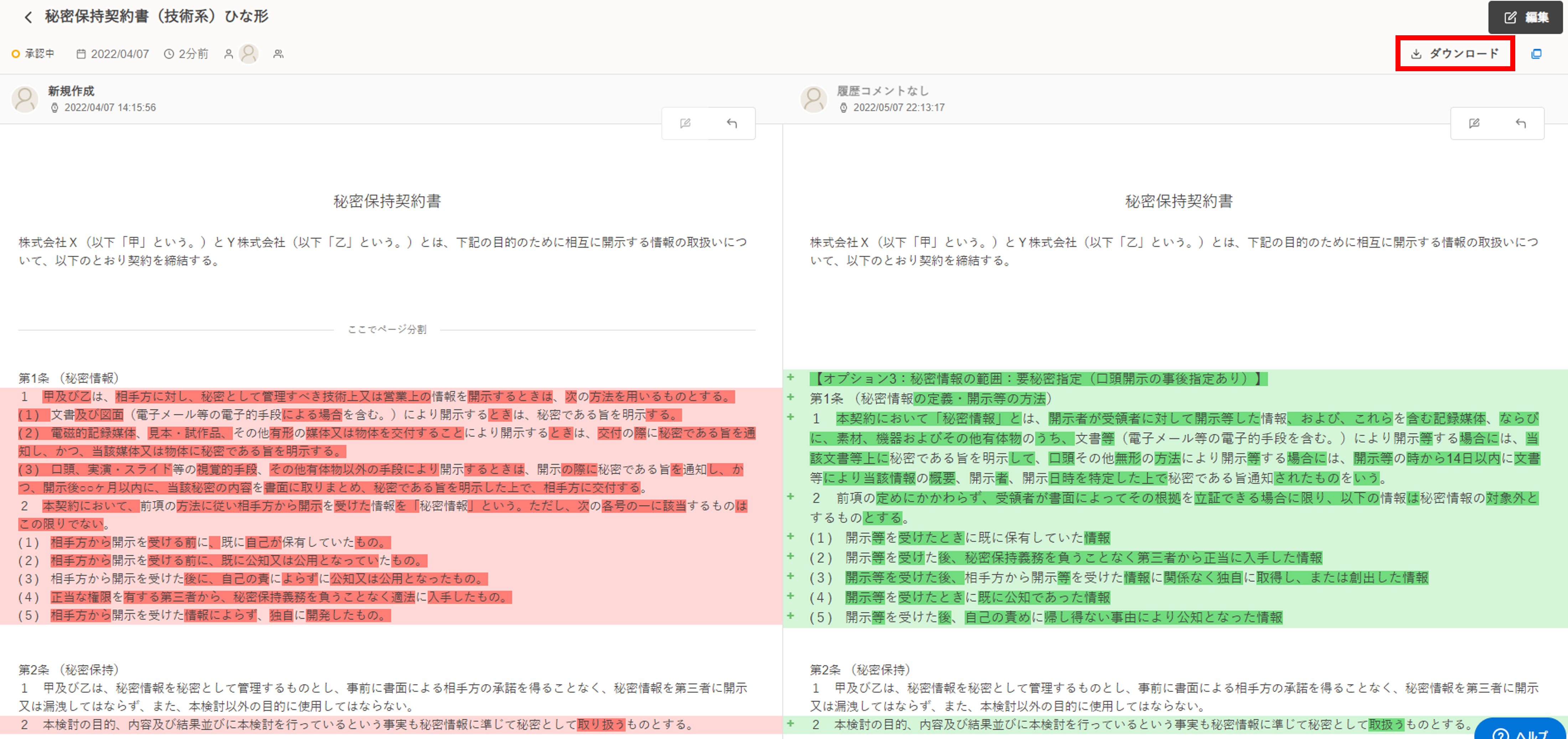Click the revert arrow on right version toolbar
Screen dimensions: 1568x739
1521,124
